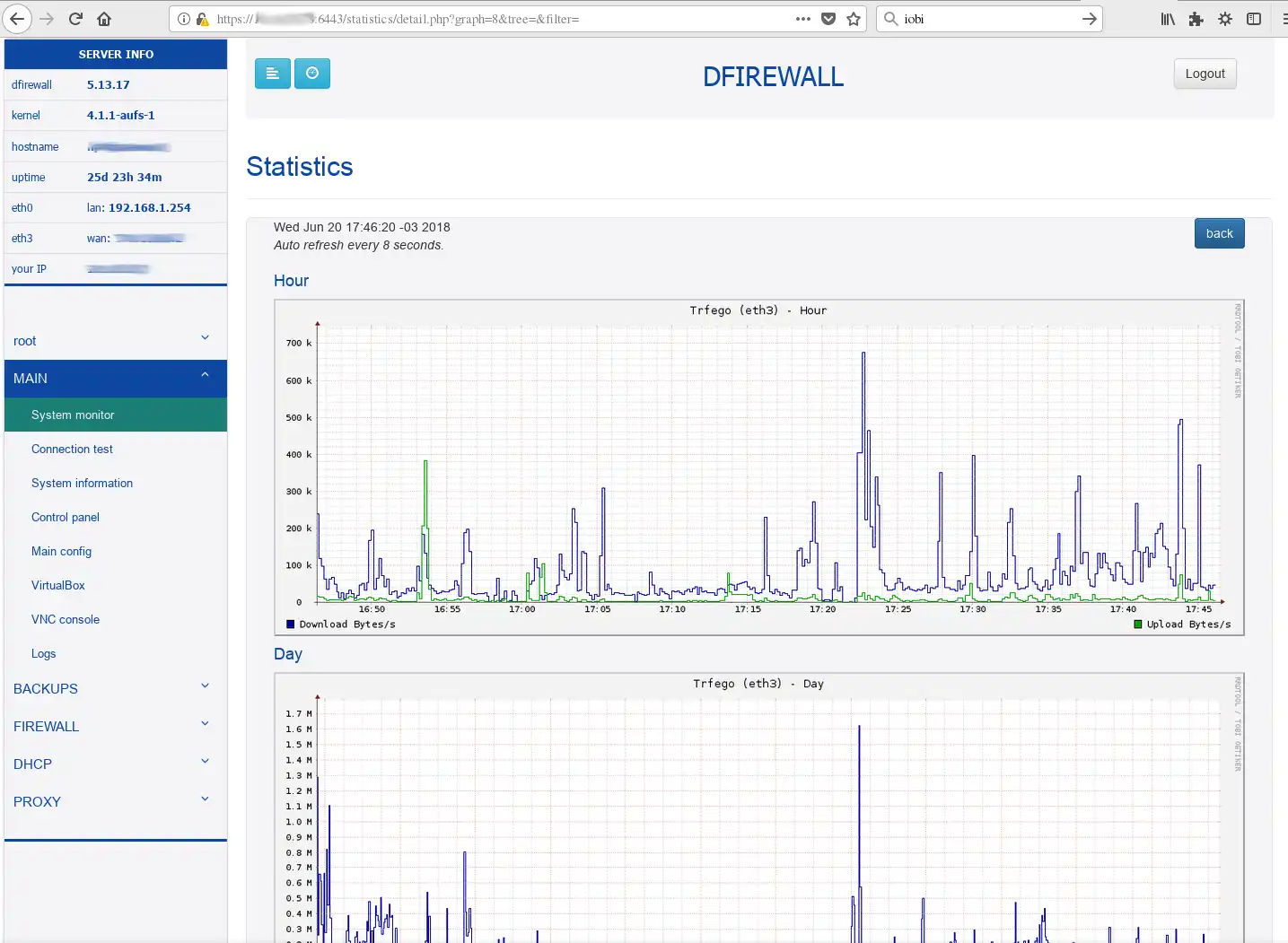Click the search magnifier icon

891,19
